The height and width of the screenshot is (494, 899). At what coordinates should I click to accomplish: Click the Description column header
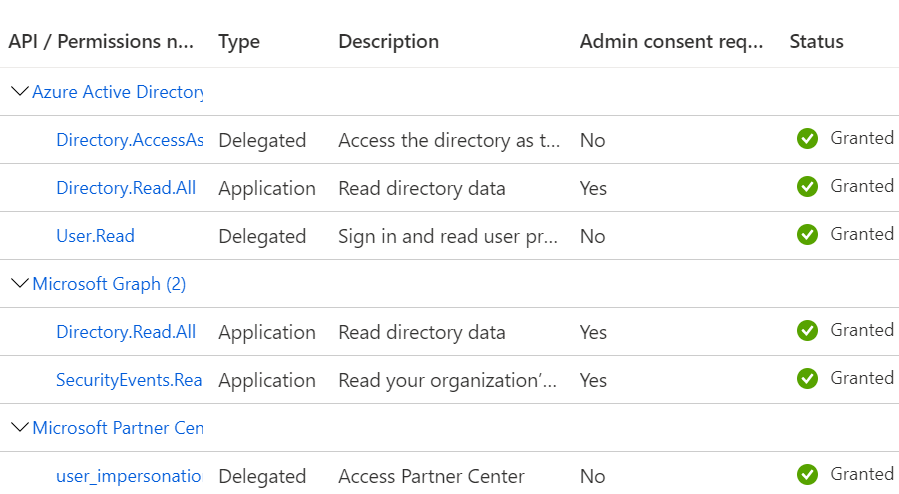point(388,42)
